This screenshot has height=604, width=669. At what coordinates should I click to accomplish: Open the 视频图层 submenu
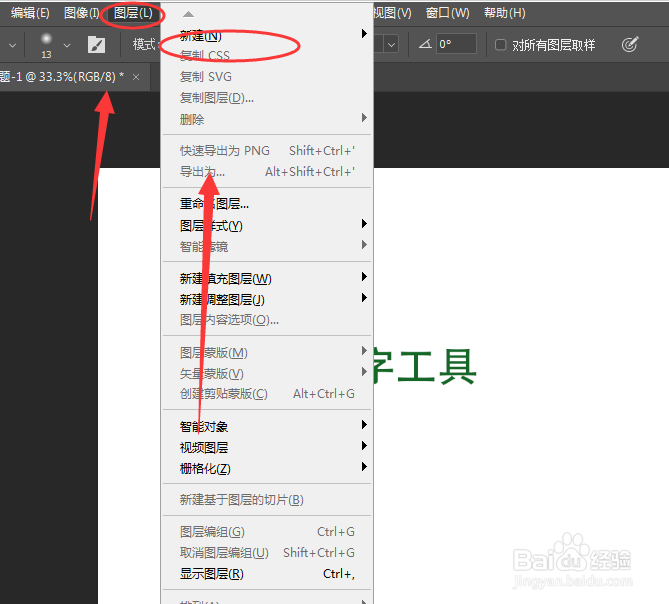click(267, 447)
